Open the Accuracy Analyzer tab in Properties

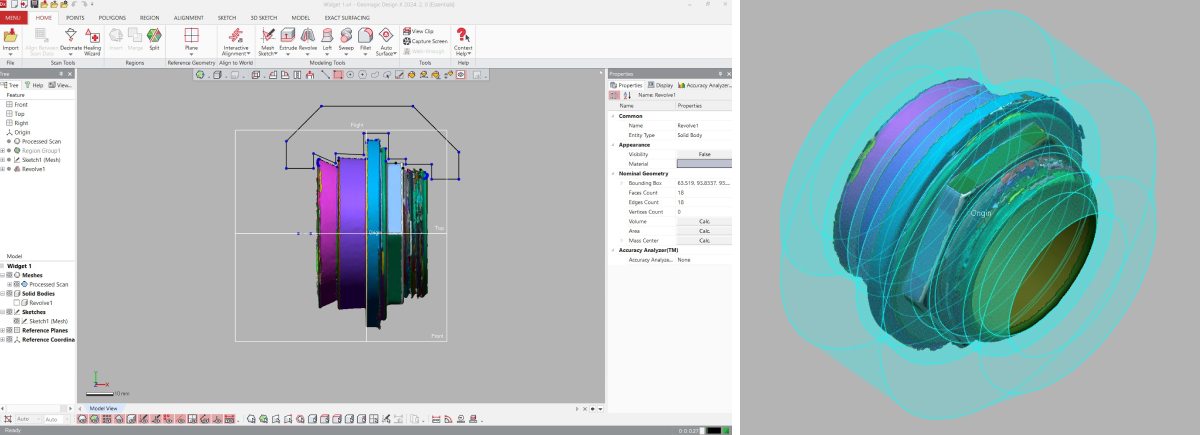point(704,85)
